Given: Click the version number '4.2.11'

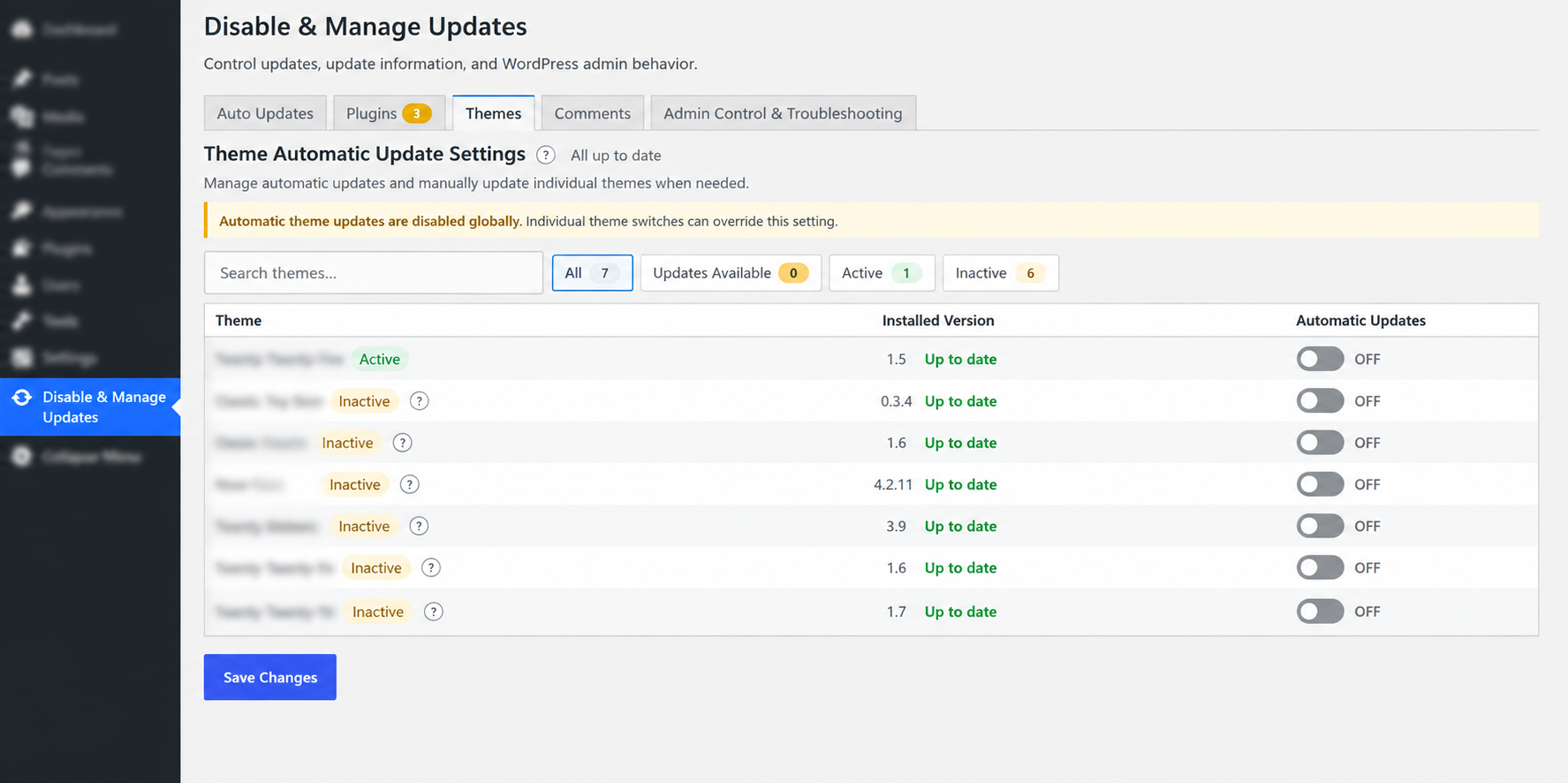Looking at the screenshot, I should (893, 484).
